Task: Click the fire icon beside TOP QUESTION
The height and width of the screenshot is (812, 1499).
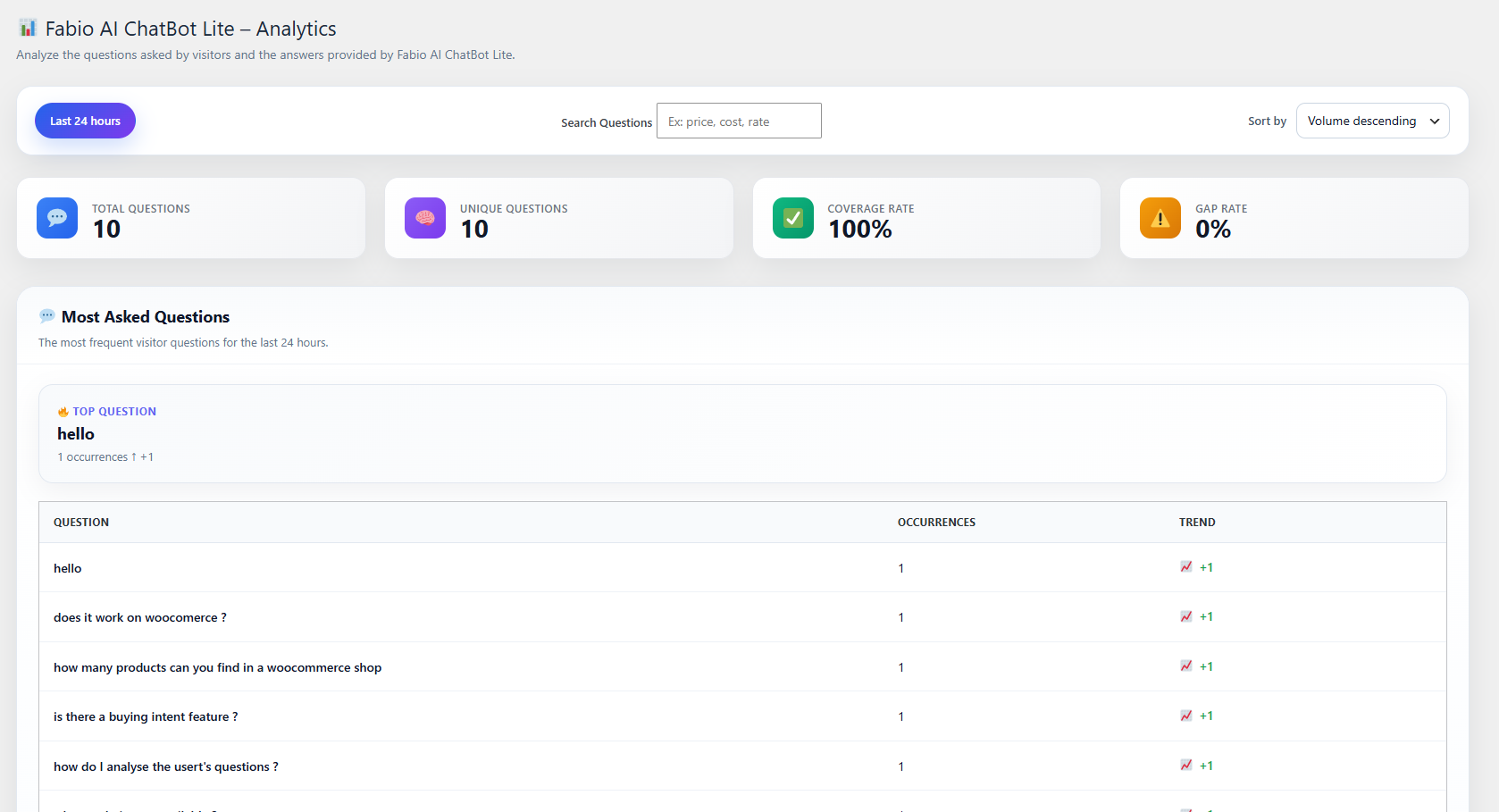Action: (x=63, y=412)
